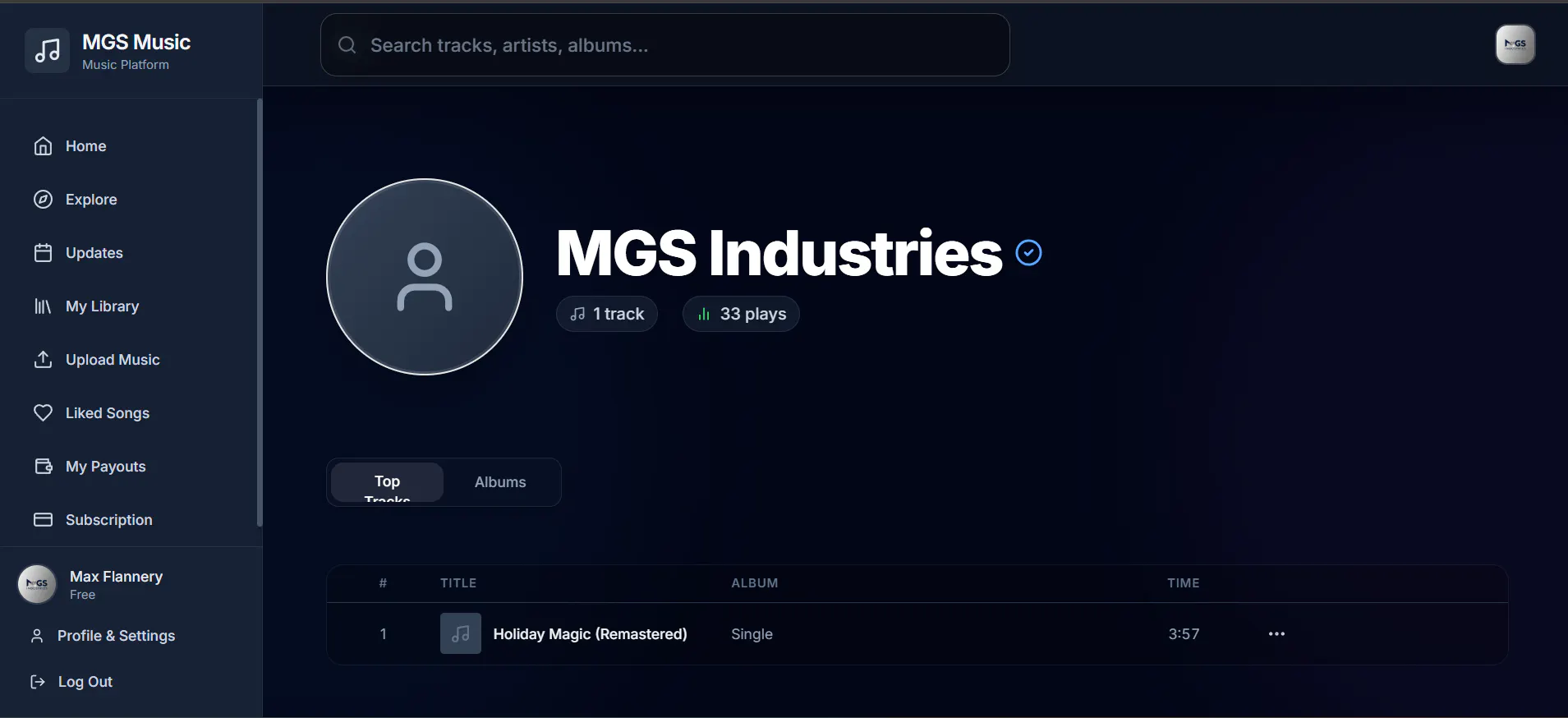Focus the search tracks, artists, albums field
1568x718 pixels.
(665, 45)
